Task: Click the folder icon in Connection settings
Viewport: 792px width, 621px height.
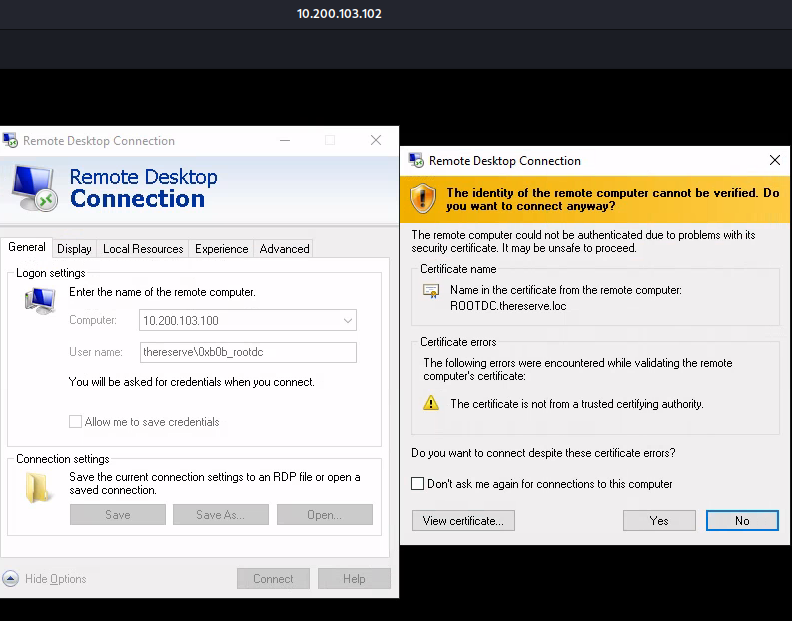Action: pyautogui.click(x=39, y=487)
